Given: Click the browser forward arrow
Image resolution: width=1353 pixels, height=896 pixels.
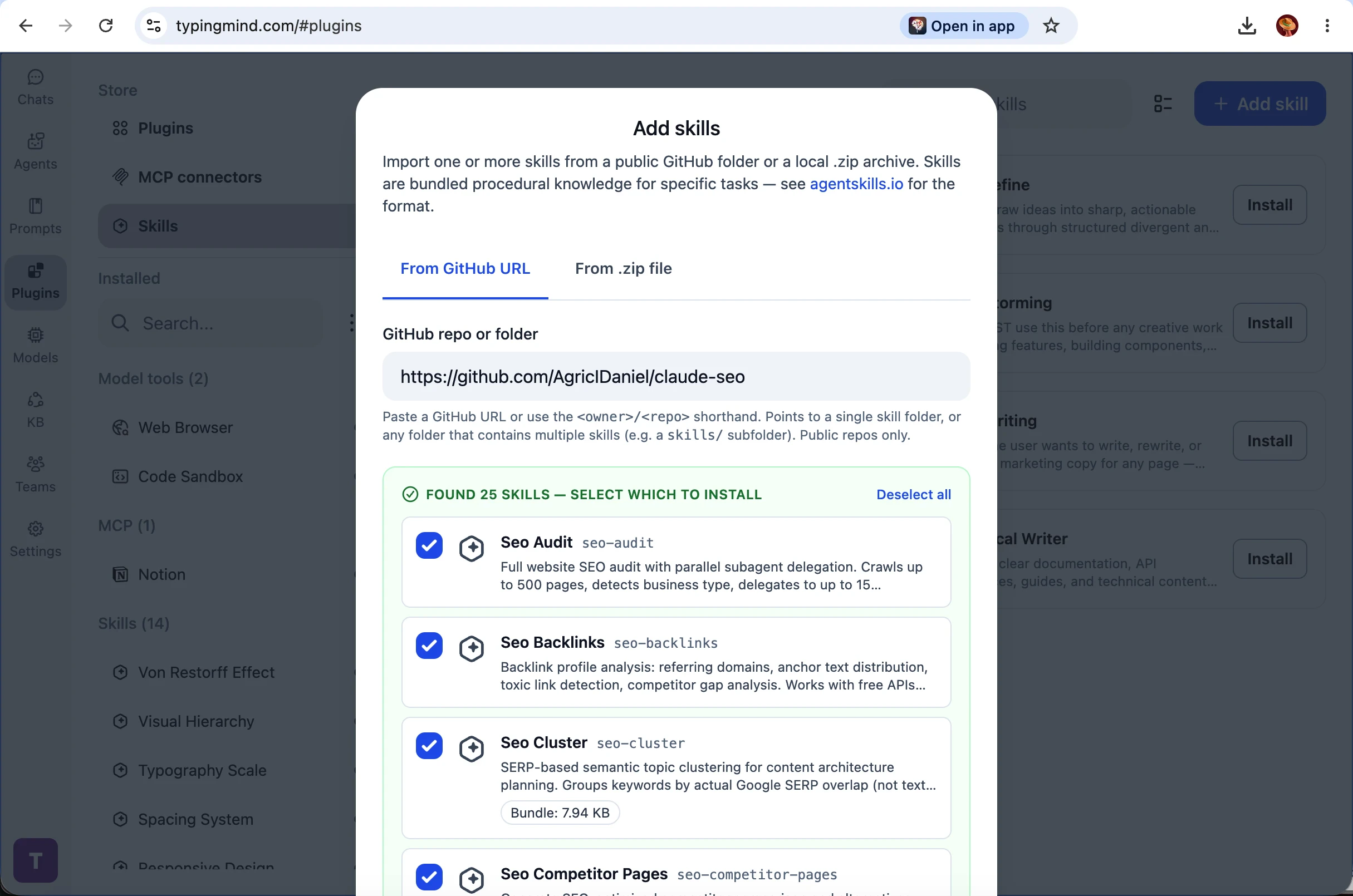Looking at the screenshot, I should 66,26.
